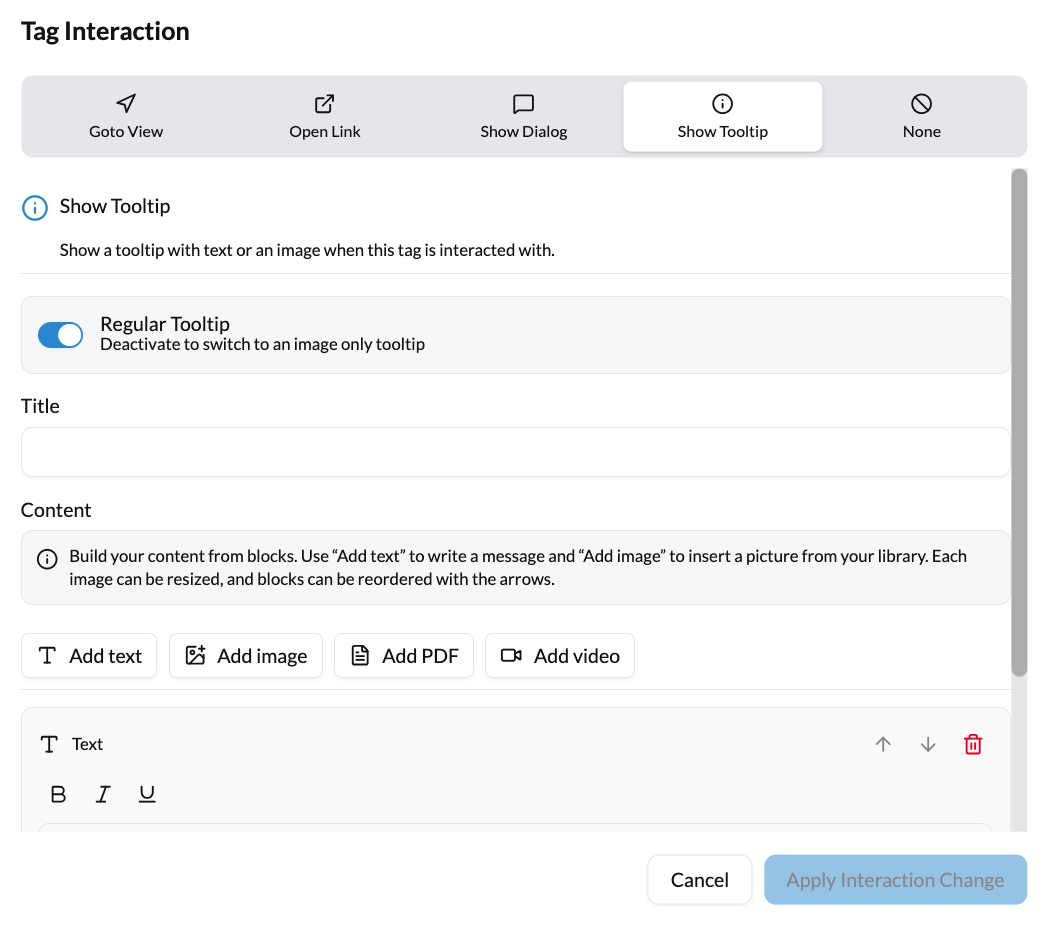Move the Text block up

click(x=883, y=744)
